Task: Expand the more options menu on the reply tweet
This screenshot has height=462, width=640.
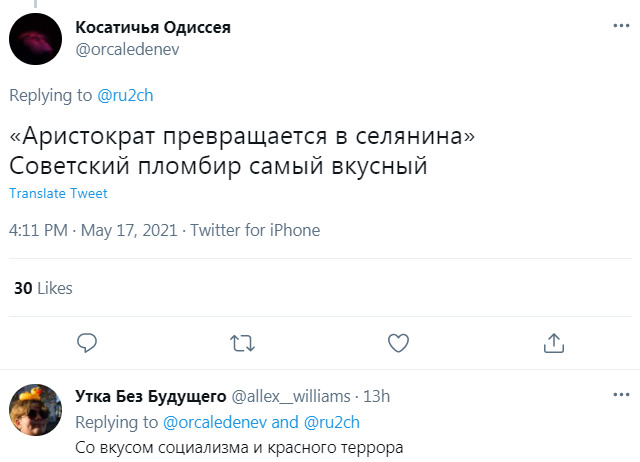Action: tap(620, 396)
